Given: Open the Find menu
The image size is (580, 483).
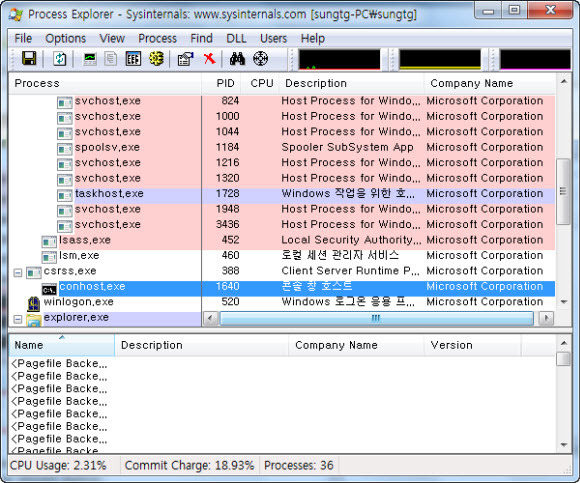Looking at the screenshot, I should click(x=201, y=38).
